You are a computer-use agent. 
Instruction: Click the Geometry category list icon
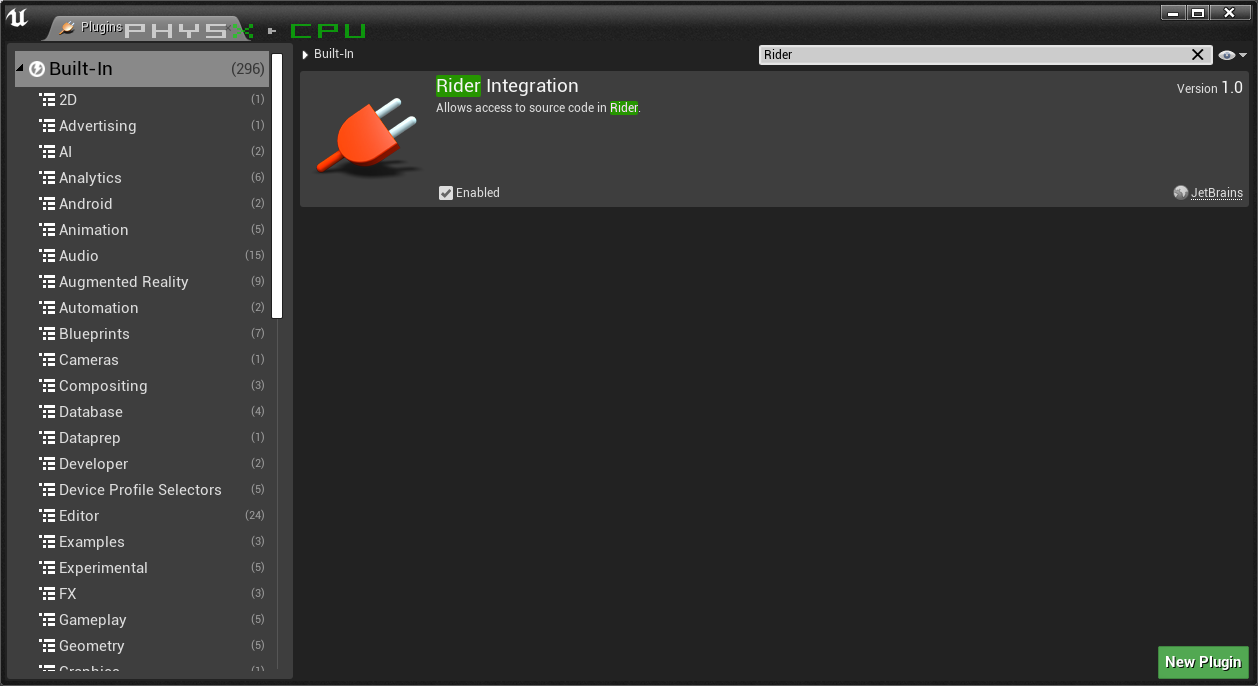(x=47, y=646)
